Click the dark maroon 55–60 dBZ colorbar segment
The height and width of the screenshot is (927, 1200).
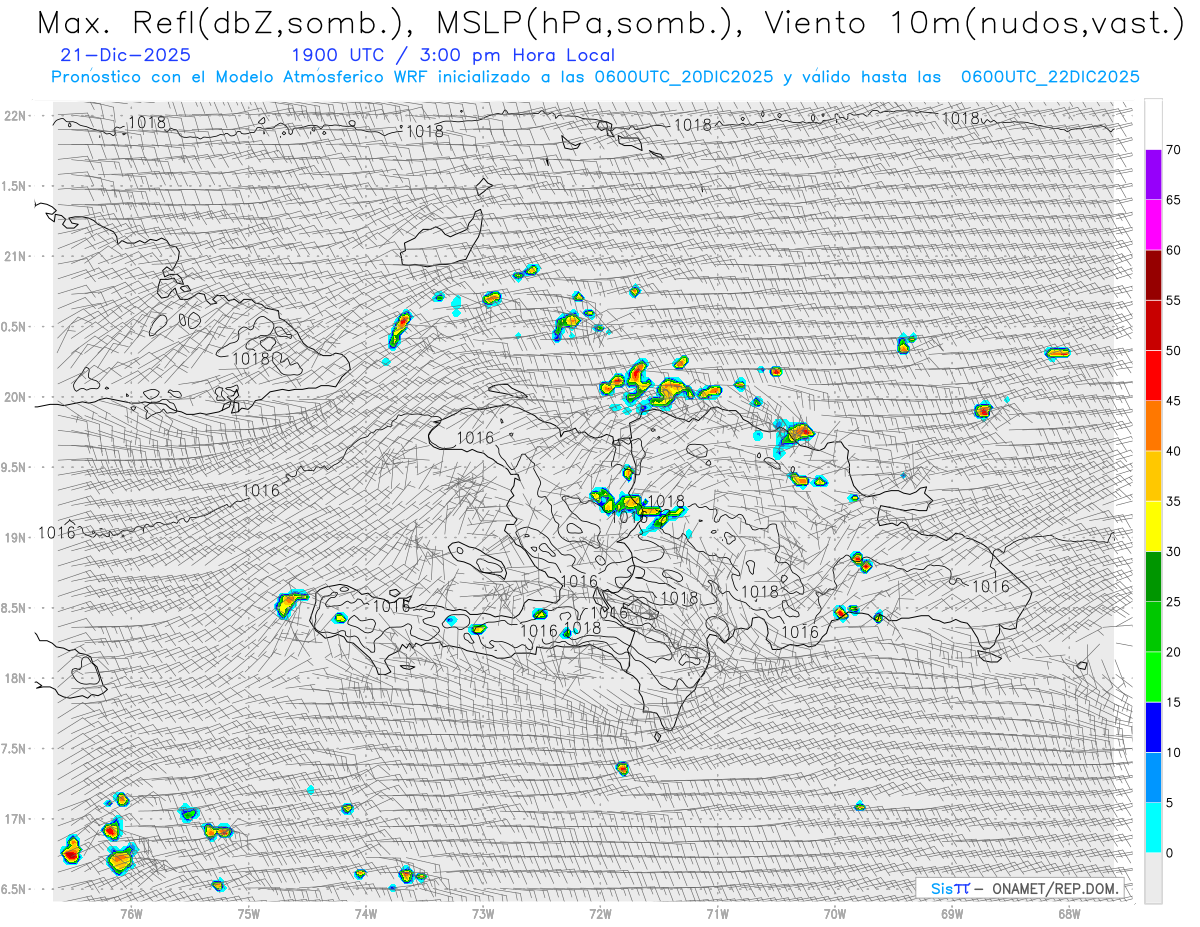coord(1153,275)
